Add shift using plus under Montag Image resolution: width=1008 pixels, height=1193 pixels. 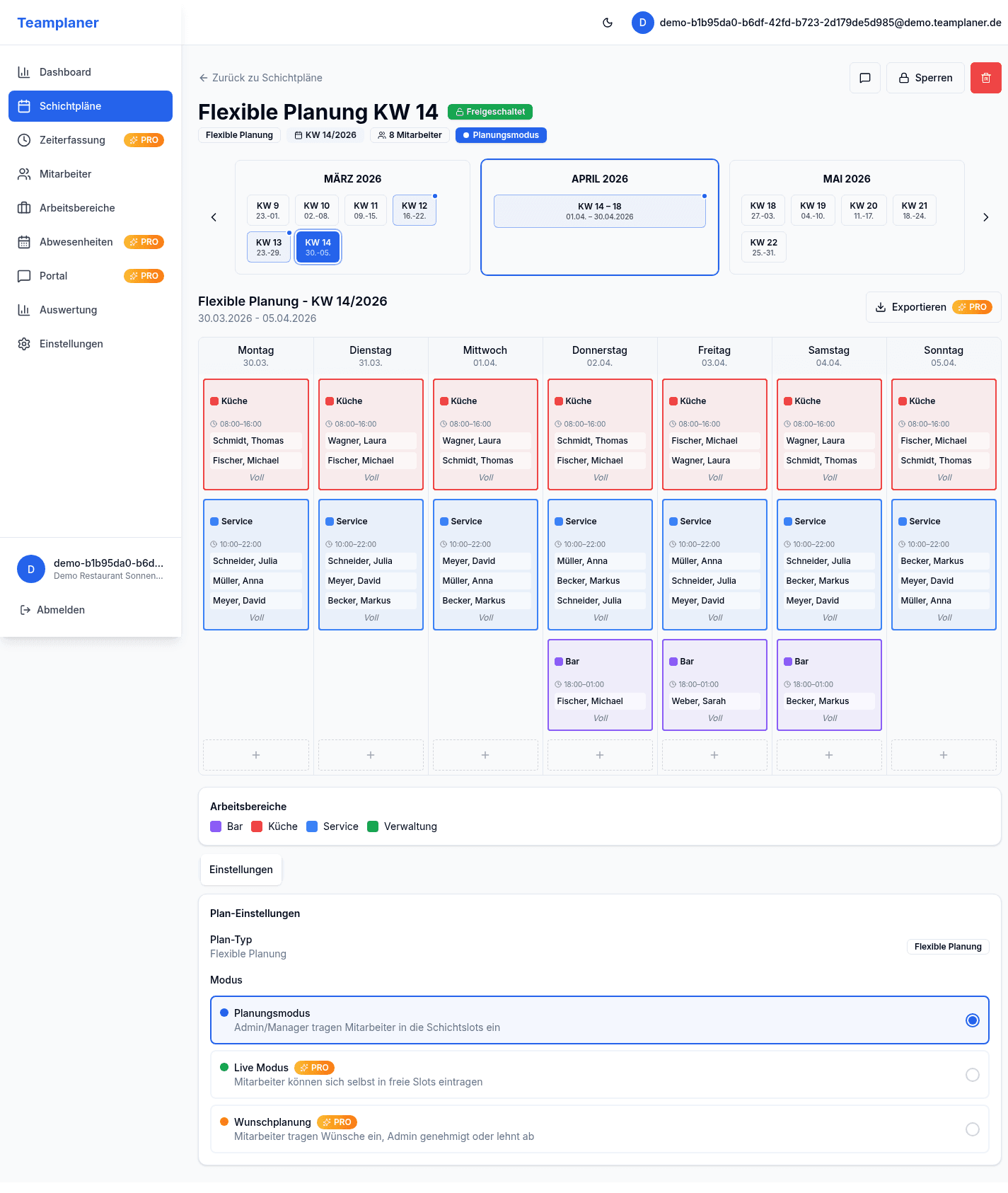click(256, 755)
